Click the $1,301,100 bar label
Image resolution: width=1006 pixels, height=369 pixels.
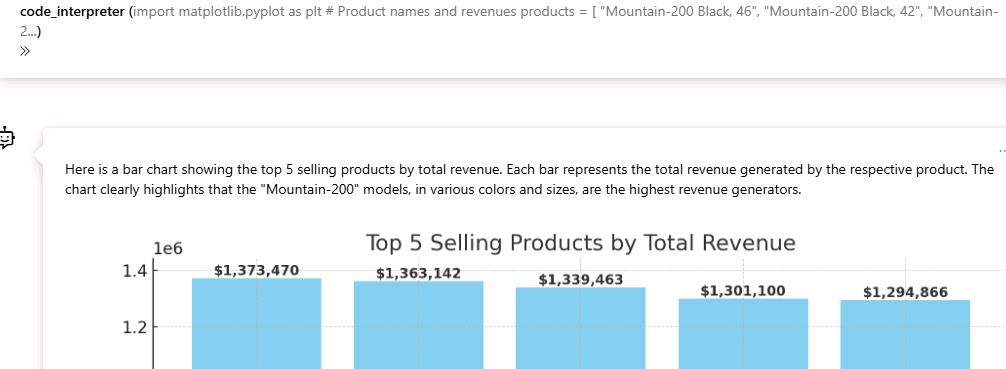[743, 291]
